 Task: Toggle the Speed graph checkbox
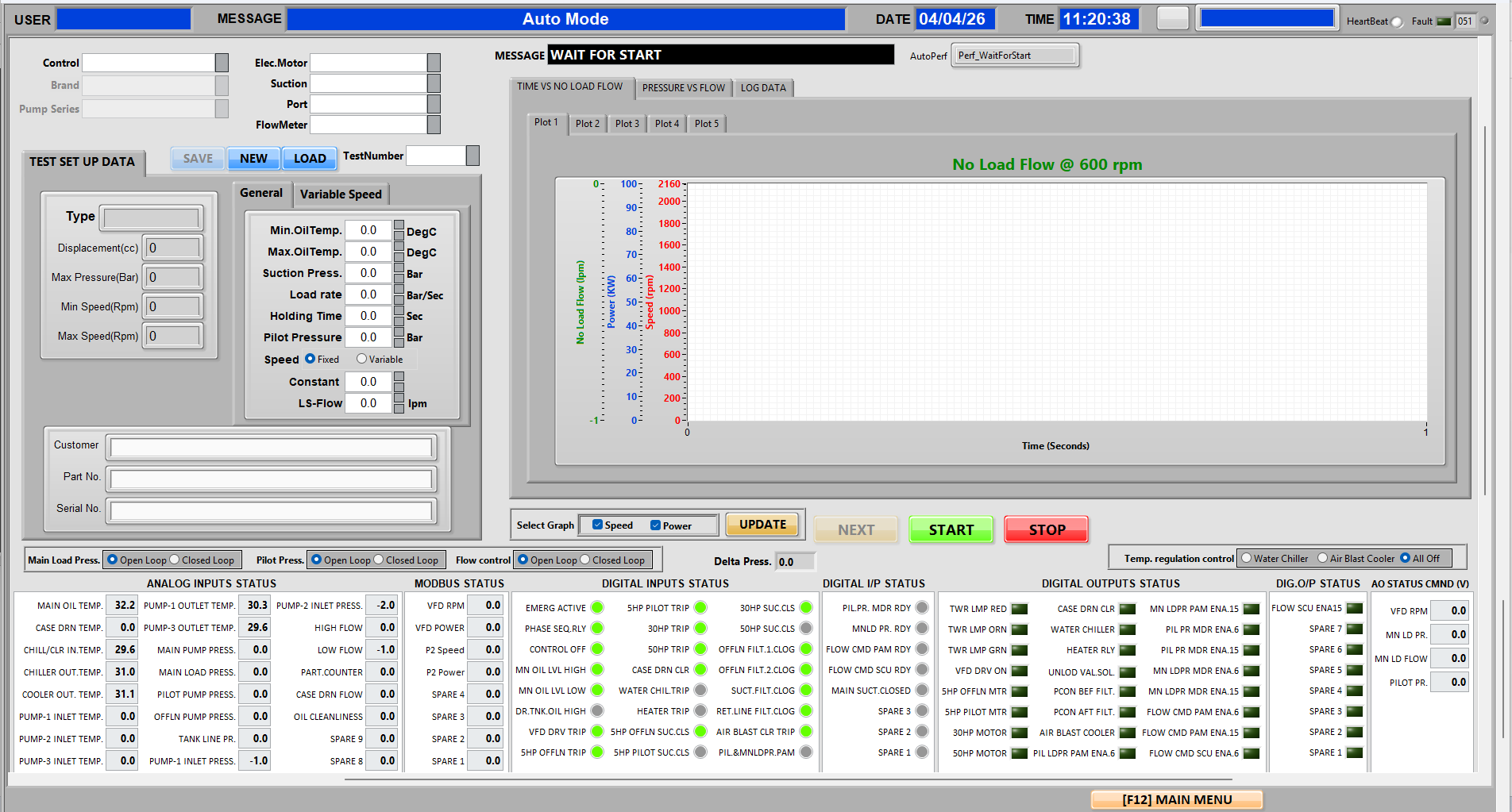pos(598,525)
